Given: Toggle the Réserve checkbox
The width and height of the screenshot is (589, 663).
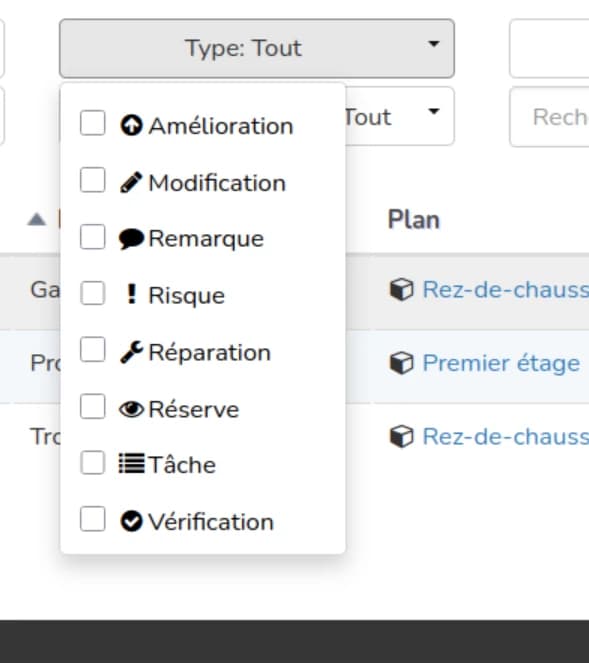Looking at the screenshot, I should [93, 406].
